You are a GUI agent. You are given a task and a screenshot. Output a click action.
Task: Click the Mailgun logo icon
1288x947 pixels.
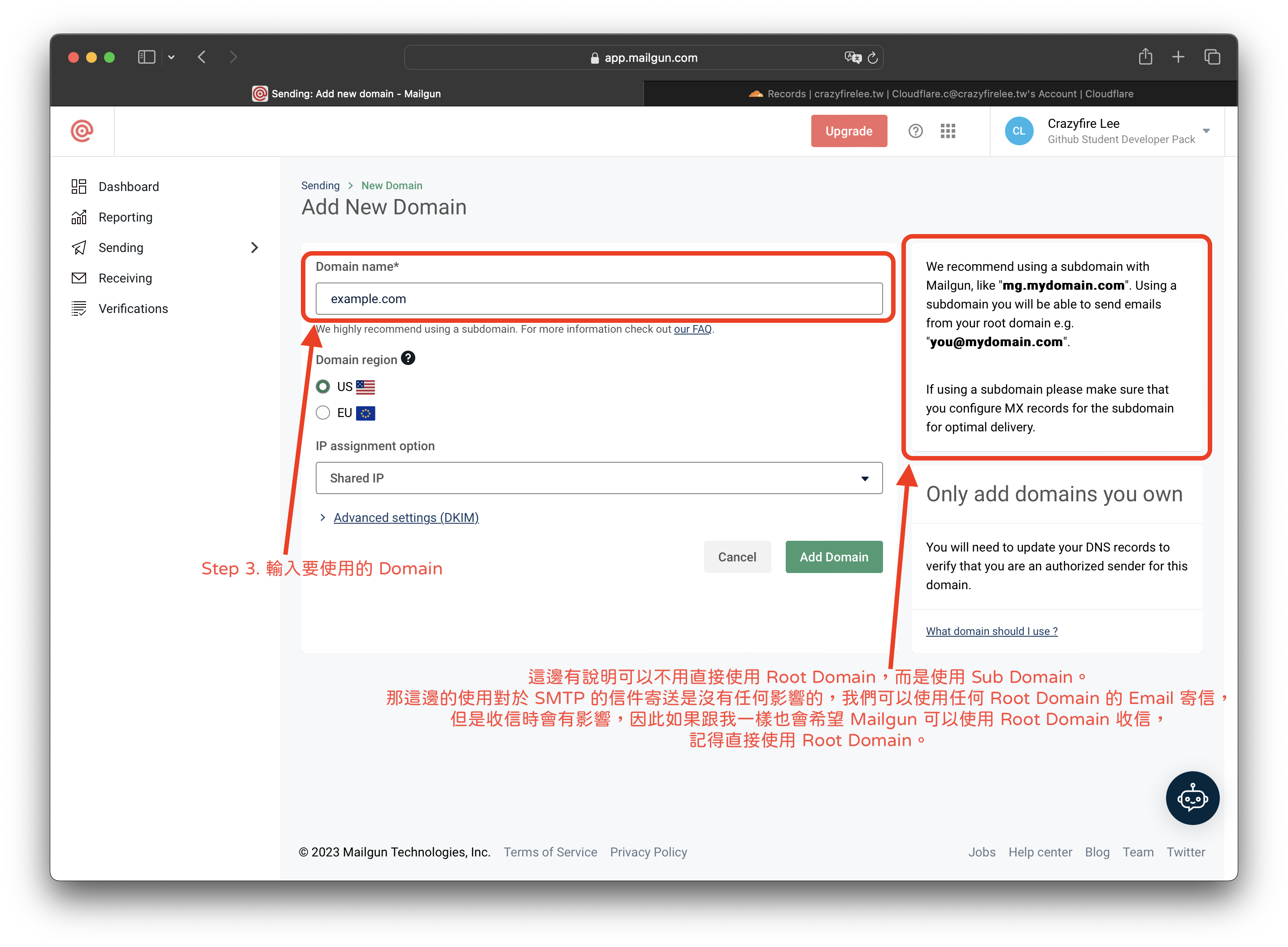pos(82,130)
